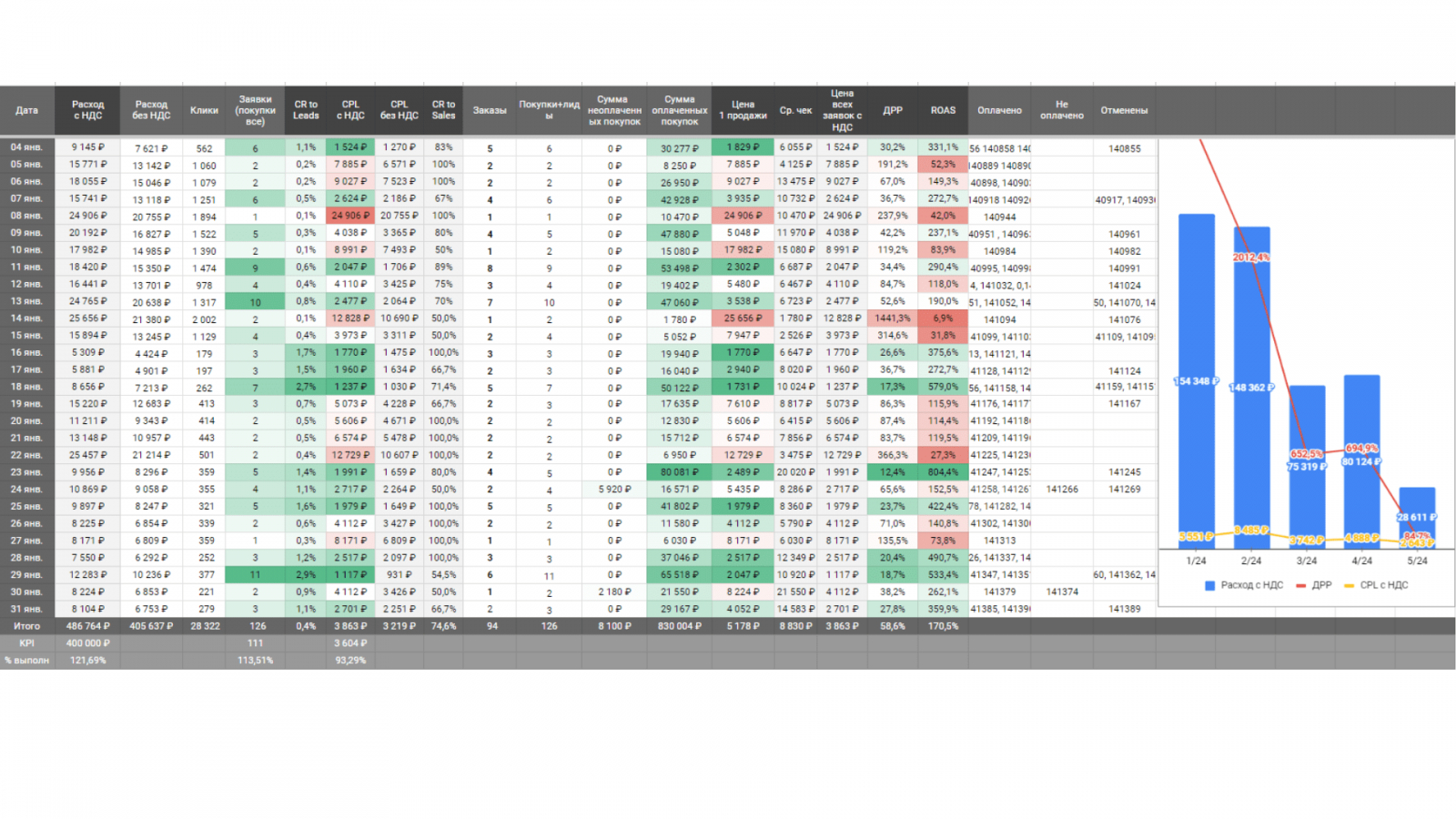This screenshot has height=819, width=1456.
Task: Click the Клики column header
Action: (x=204, y=111)
